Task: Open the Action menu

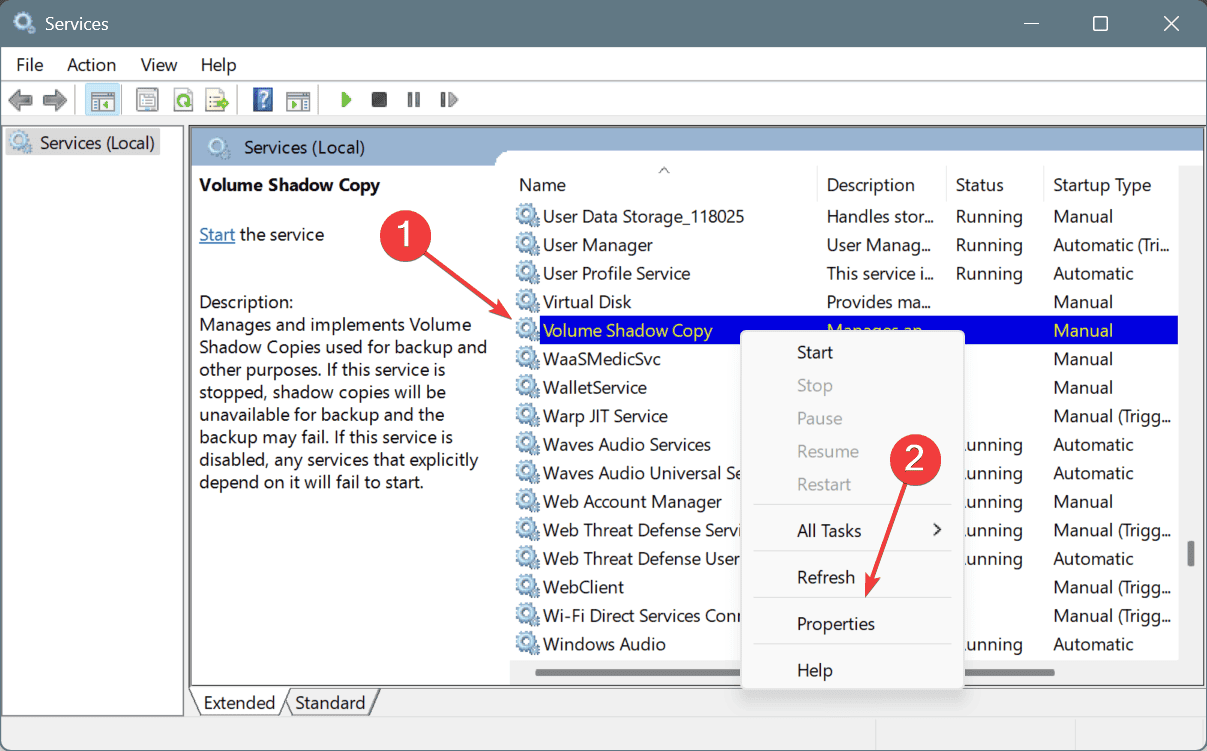Action: point(92,65)
